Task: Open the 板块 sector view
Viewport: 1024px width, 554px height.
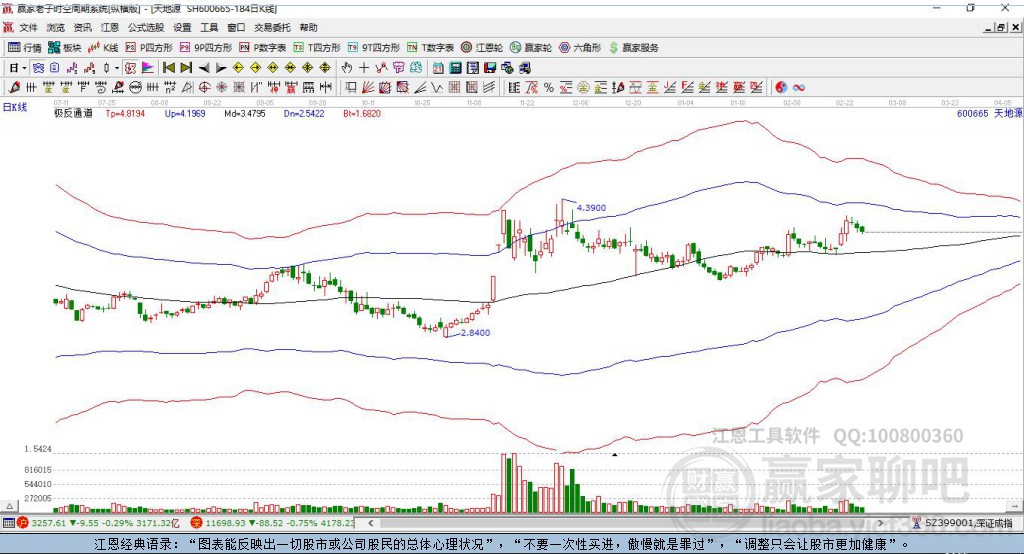Action: pos(65,48)
